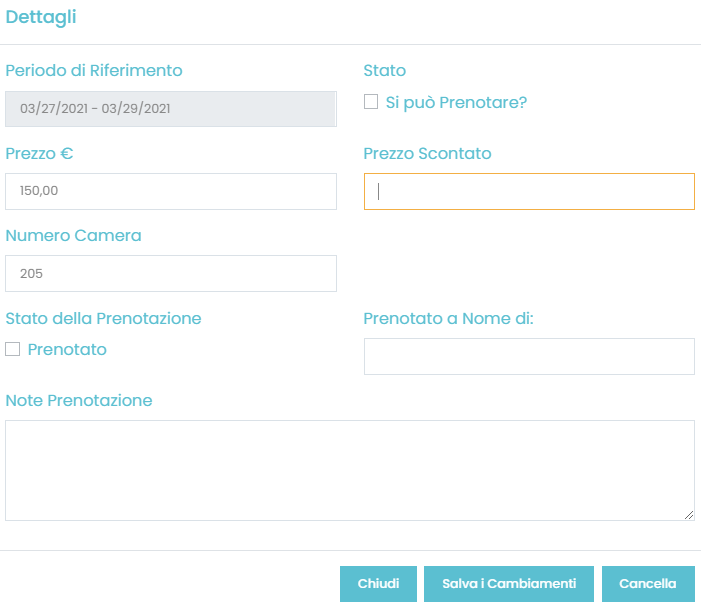Viewport: 701px width, 610px height.
Task: Enable the 'Prenotato' checkbox
Action: click(13, 350)
